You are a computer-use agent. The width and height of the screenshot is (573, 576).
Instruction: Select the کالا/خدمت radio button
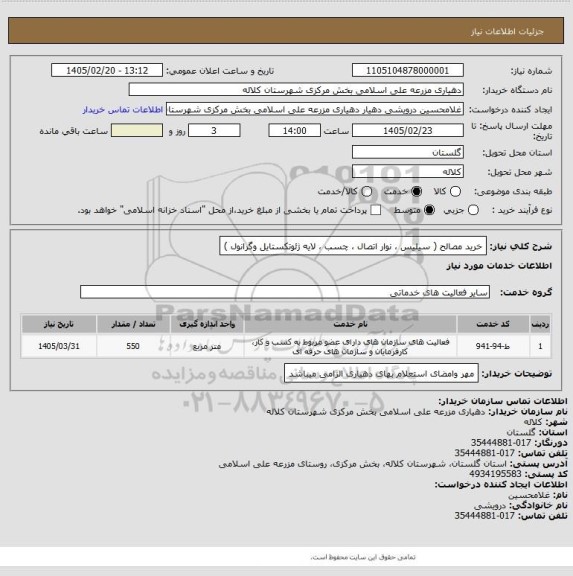click(367, 191)
